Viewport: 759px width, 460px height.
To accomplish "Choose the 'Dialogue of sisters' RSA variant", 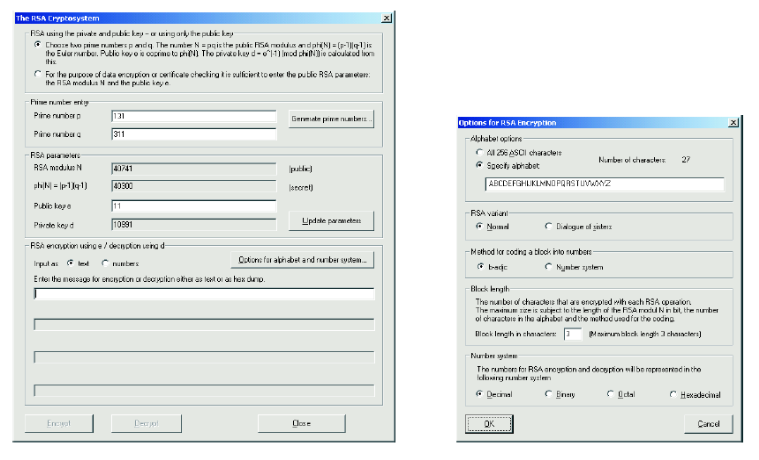I will tap(548, 226).
